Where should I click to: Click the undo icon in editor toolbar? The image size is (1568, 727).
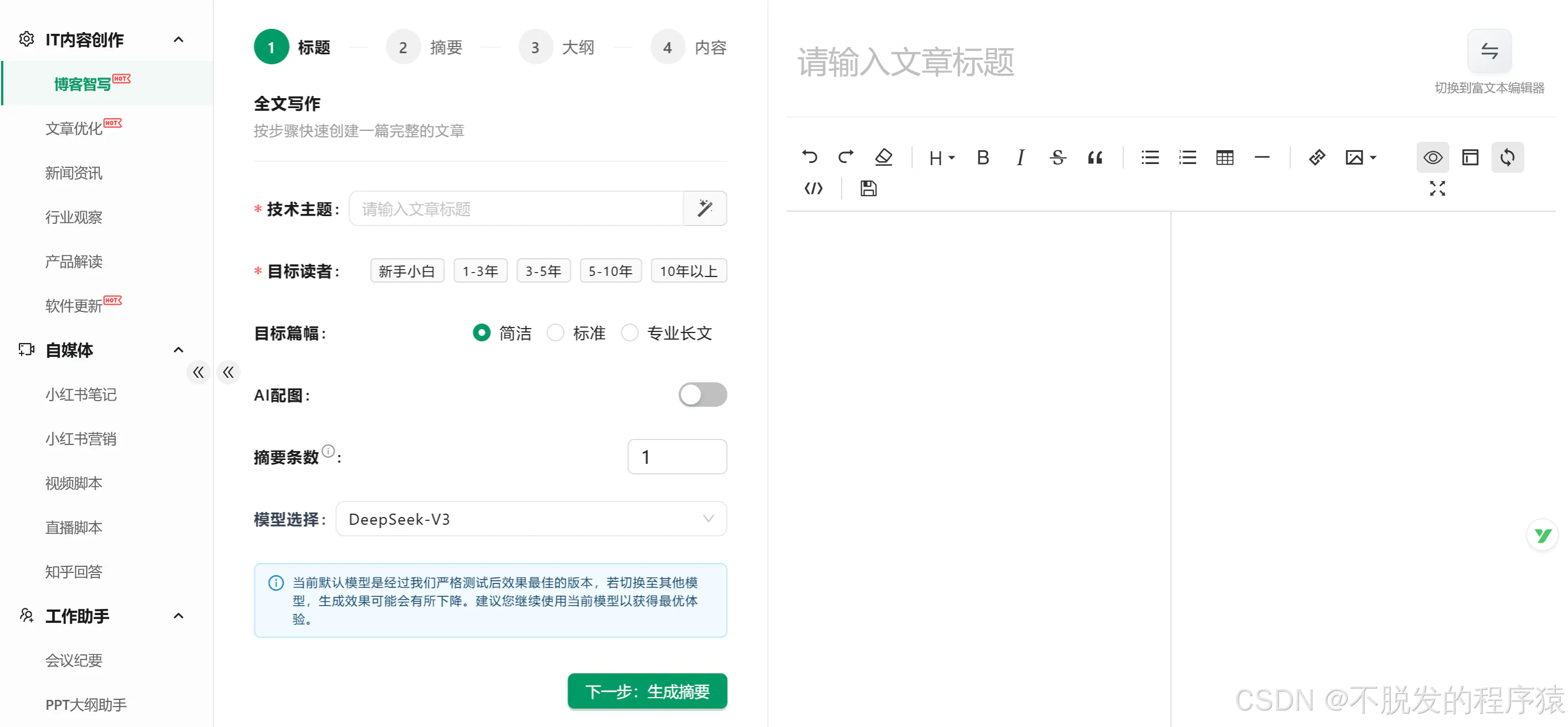809,157
